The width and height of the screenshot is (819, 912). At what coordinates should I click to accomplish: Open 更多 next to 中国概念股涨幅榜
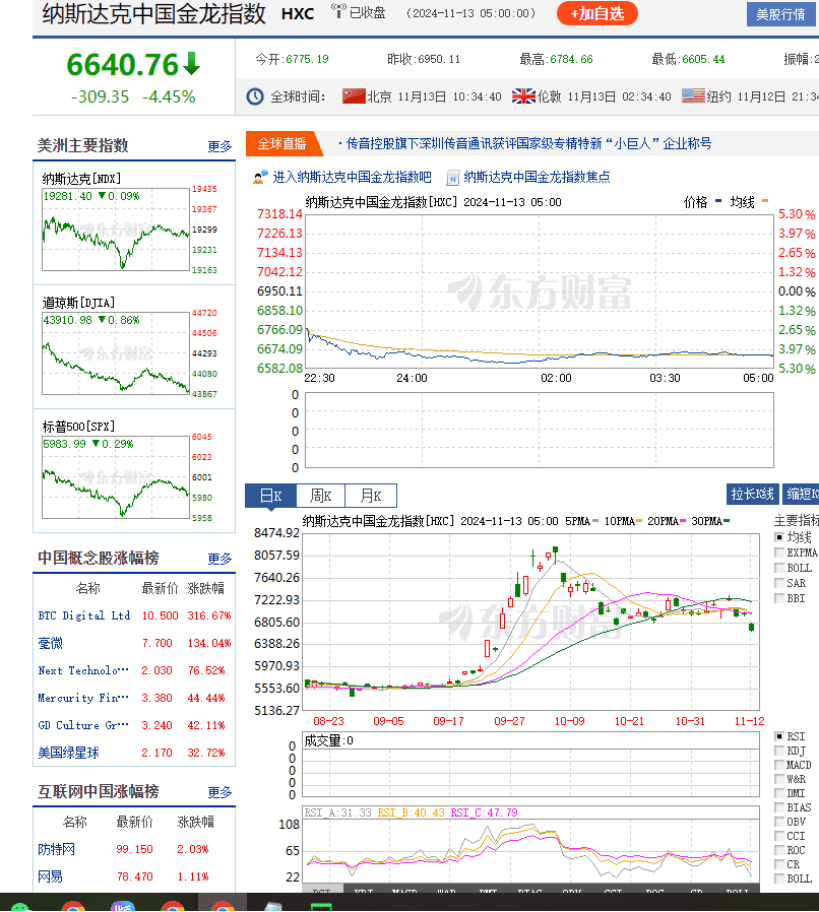click(x=220, y=559)
